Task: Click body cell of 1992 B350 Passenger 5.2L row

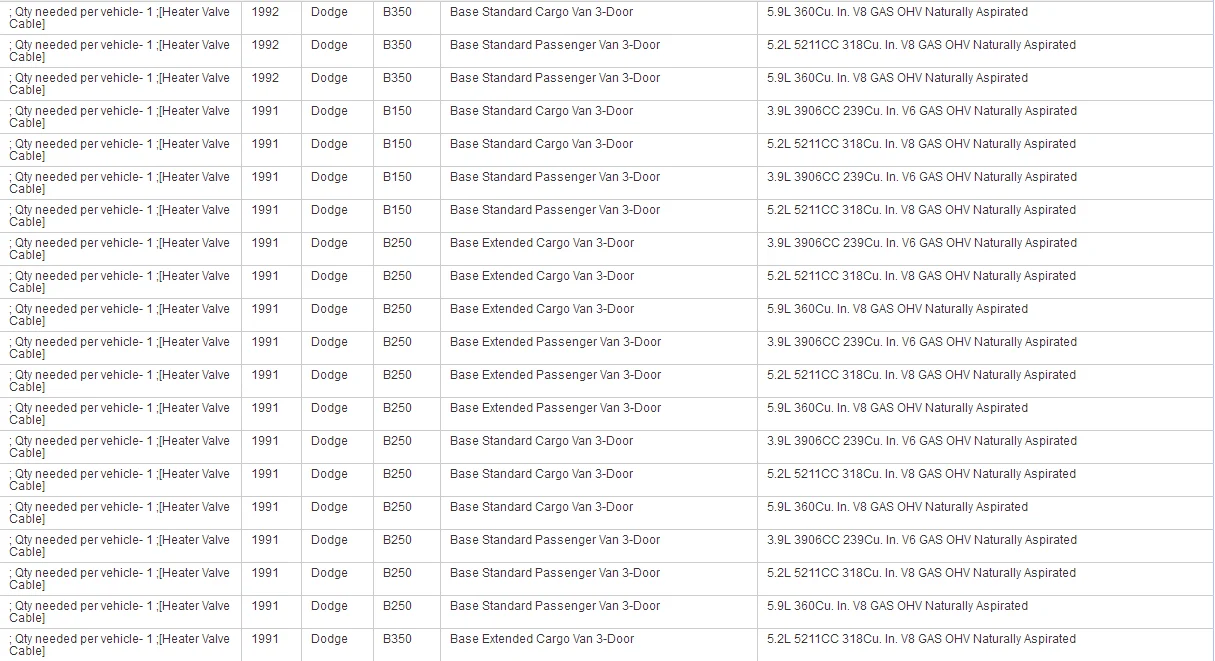Action: (598, 51)
